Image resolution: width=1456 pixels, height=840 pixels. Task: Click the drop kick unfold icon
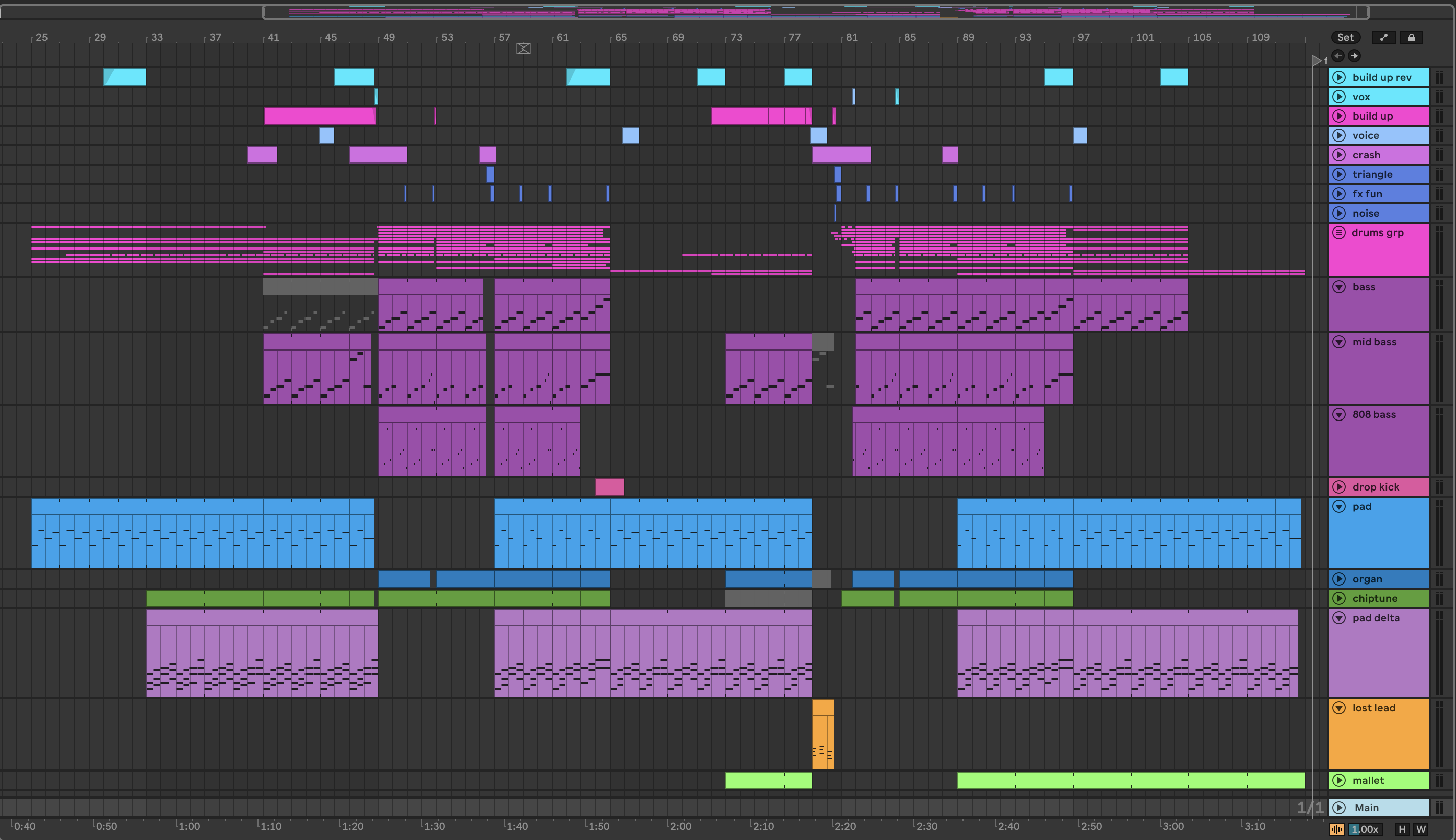coord(1340,487)
